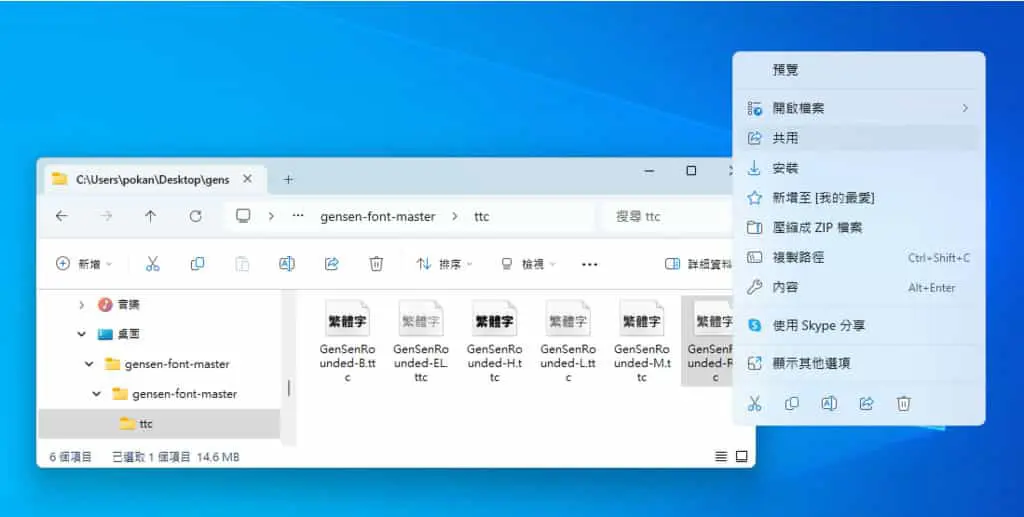Collapse the gensen-font-master tree folder under 桌面
1024x517 pixels.
click(89, 364)
